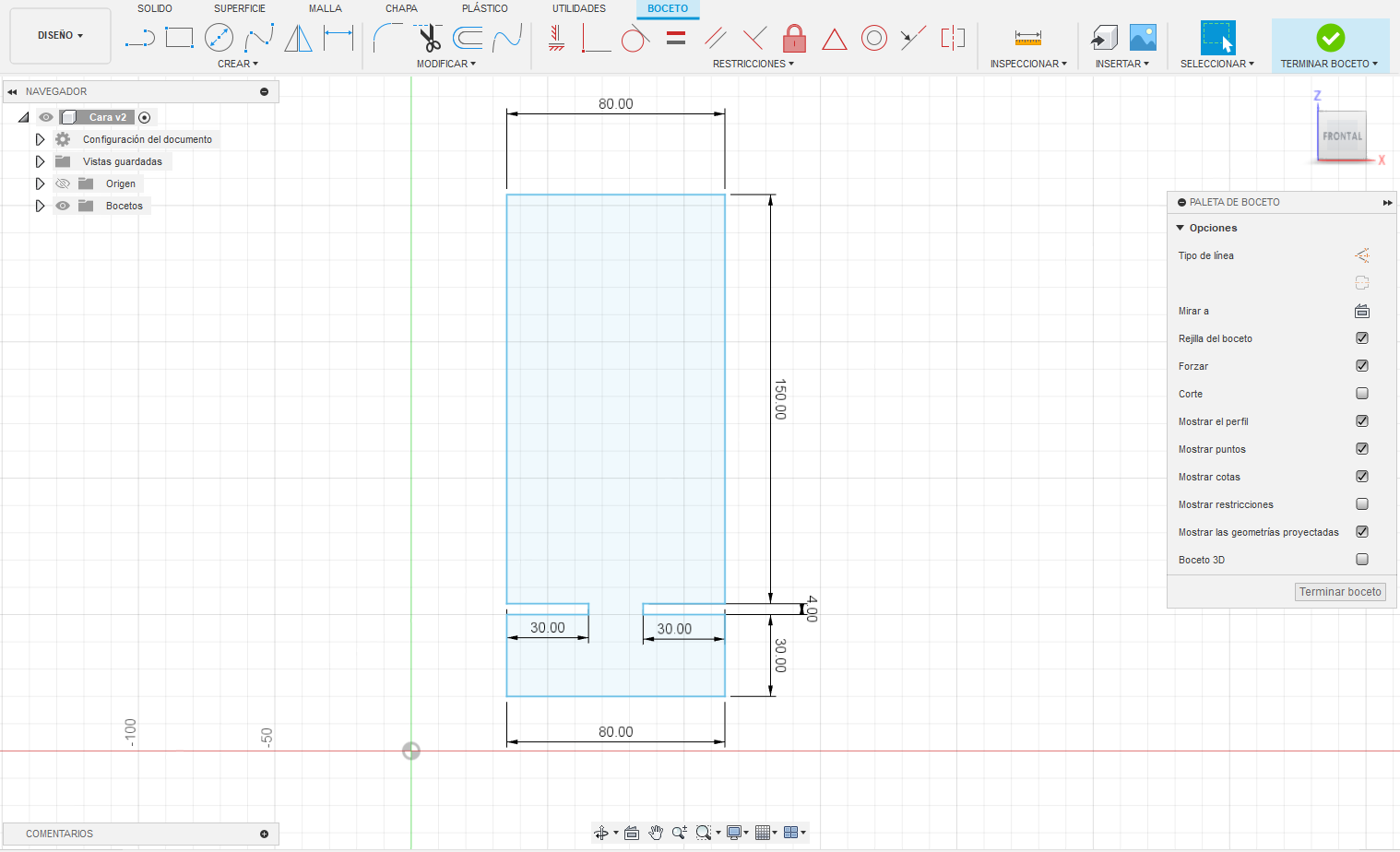Select the two-point Rectangle tool
The width and height of the screenshot is (1400, 852).
coord(179,38)
